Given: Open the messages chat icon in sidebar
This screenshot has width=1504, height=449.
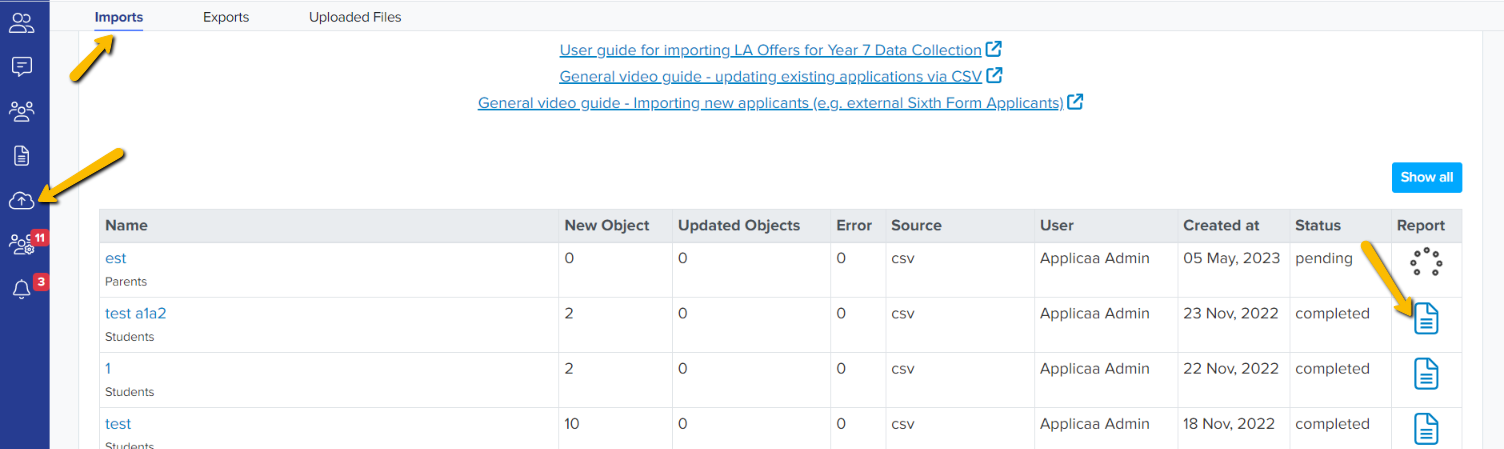Looking at the screenshot, I should click(x=21, y=67).
